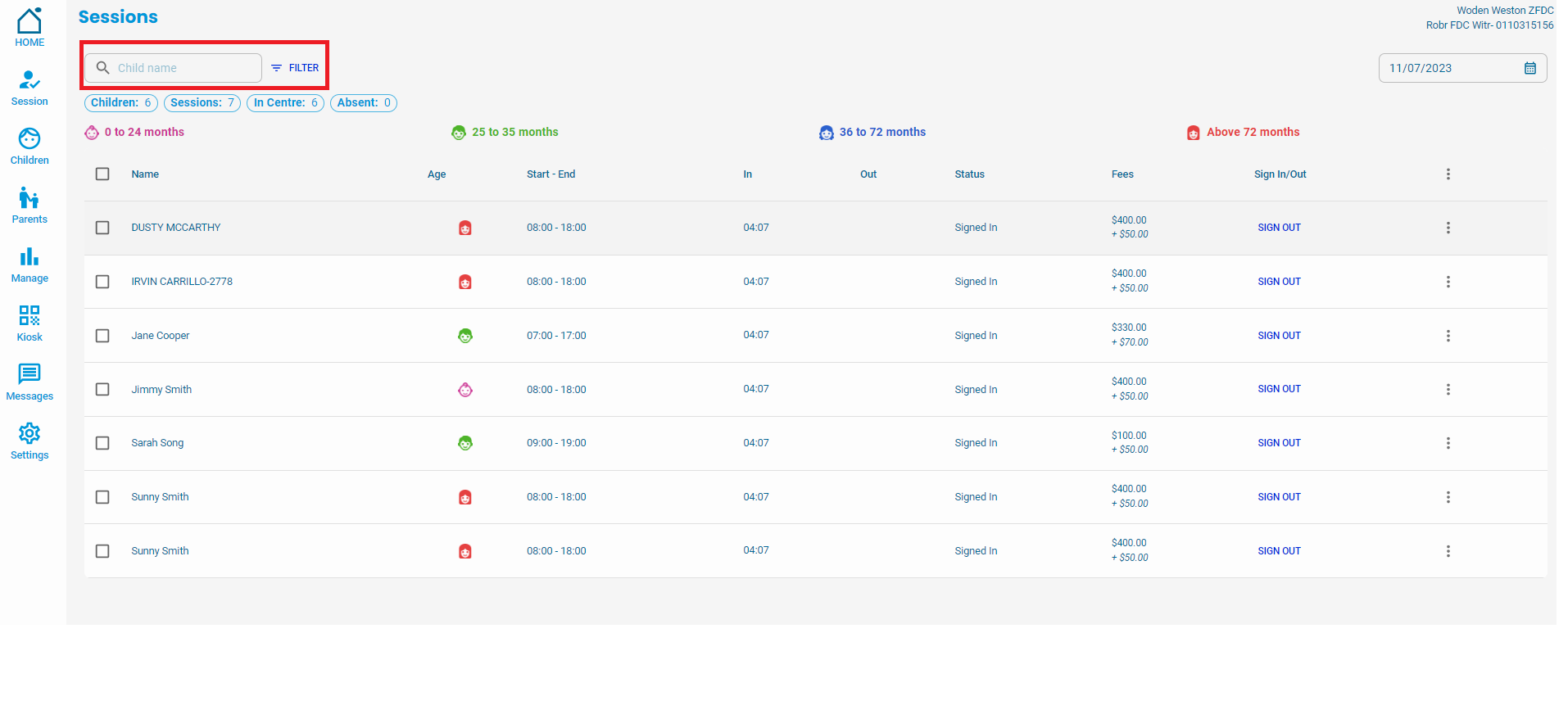This screenshot has width=1568, height=701.
Task: Check IRVIN CARRILLO-2778 row checkbox
Action: pos(102,282)
